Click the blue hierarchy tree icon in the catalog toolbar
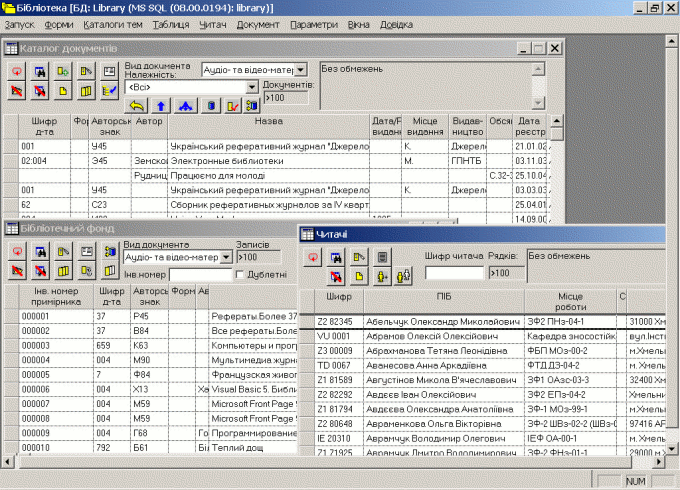Screen dimensions: 680x490 click(186, 106)
